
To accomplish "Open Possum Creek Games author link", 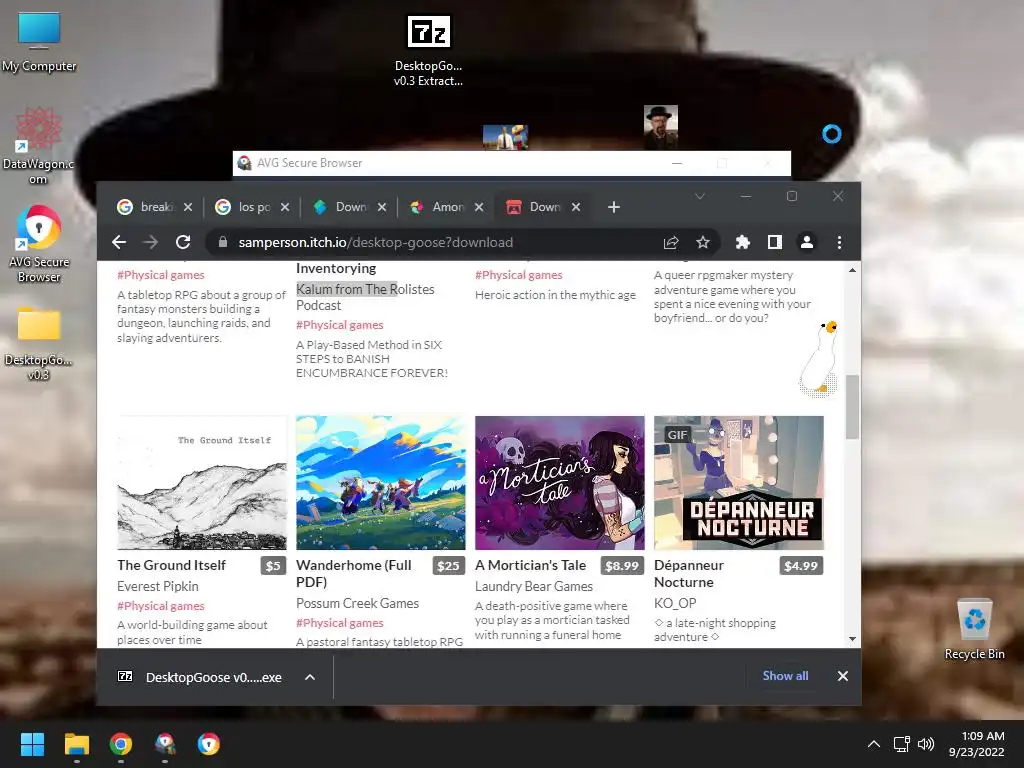I will [357, 603].
